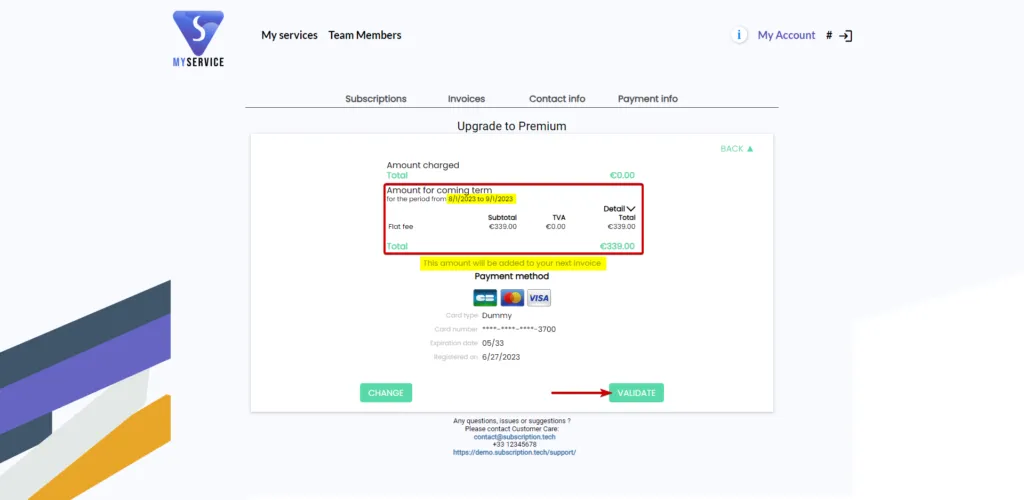Select the Mastercard icon

tap(512, 298)
